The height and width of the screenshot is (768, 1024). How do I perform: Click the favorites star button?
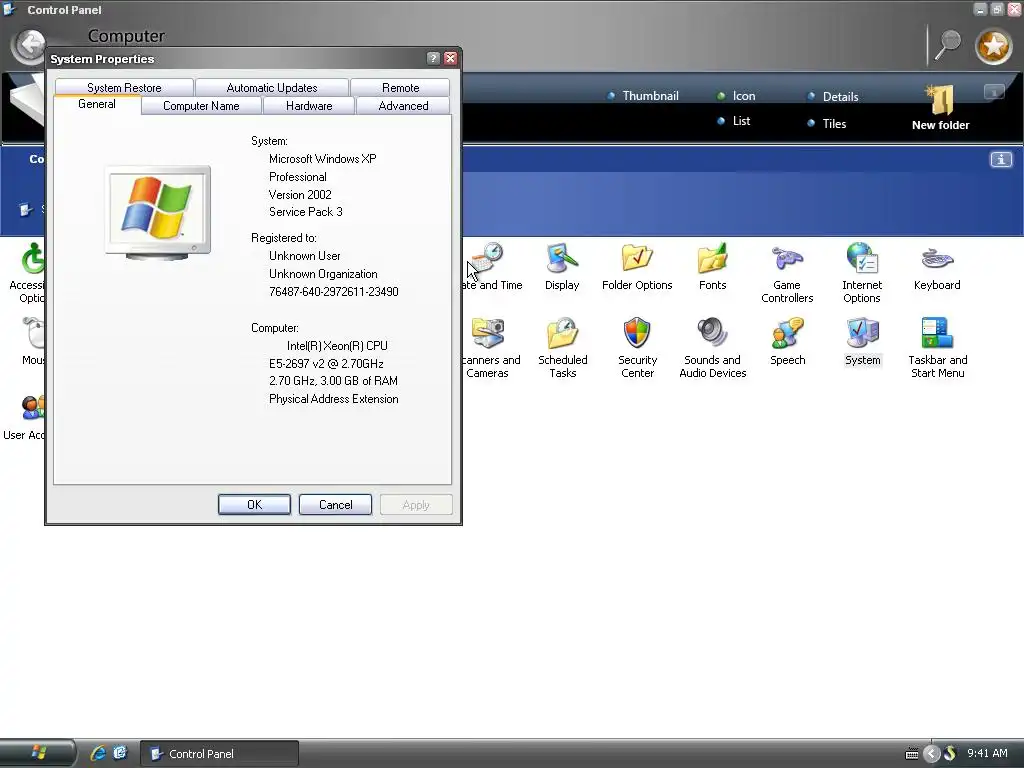993,46
